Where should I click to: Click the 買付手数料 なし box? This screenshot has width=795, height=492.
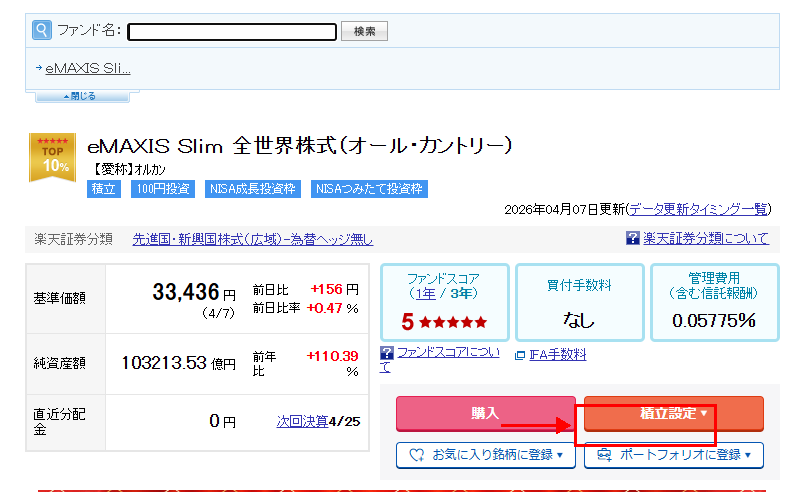[x=580, y=302]
